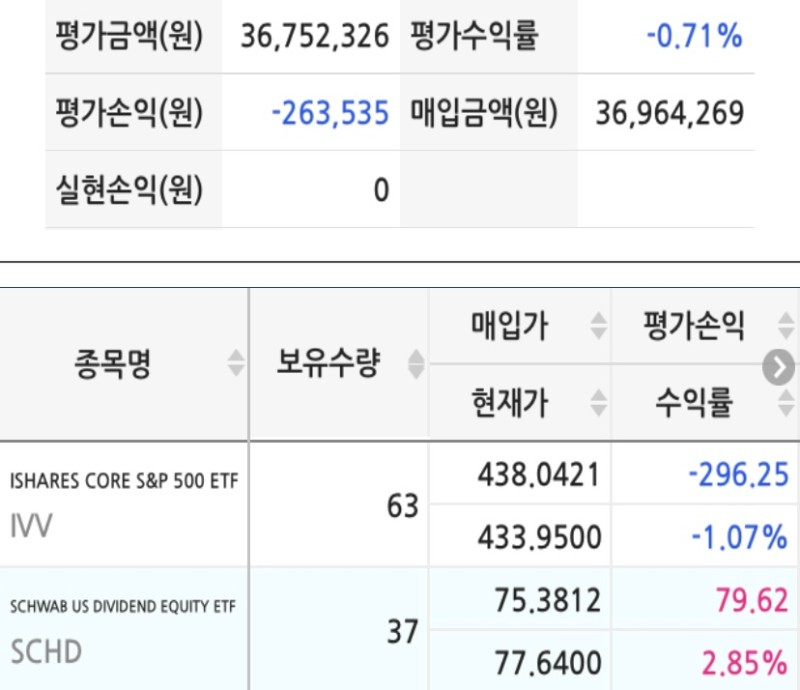800x690 pixels.
Task: Click the 수익률 column header
Action: coord(693,403)
